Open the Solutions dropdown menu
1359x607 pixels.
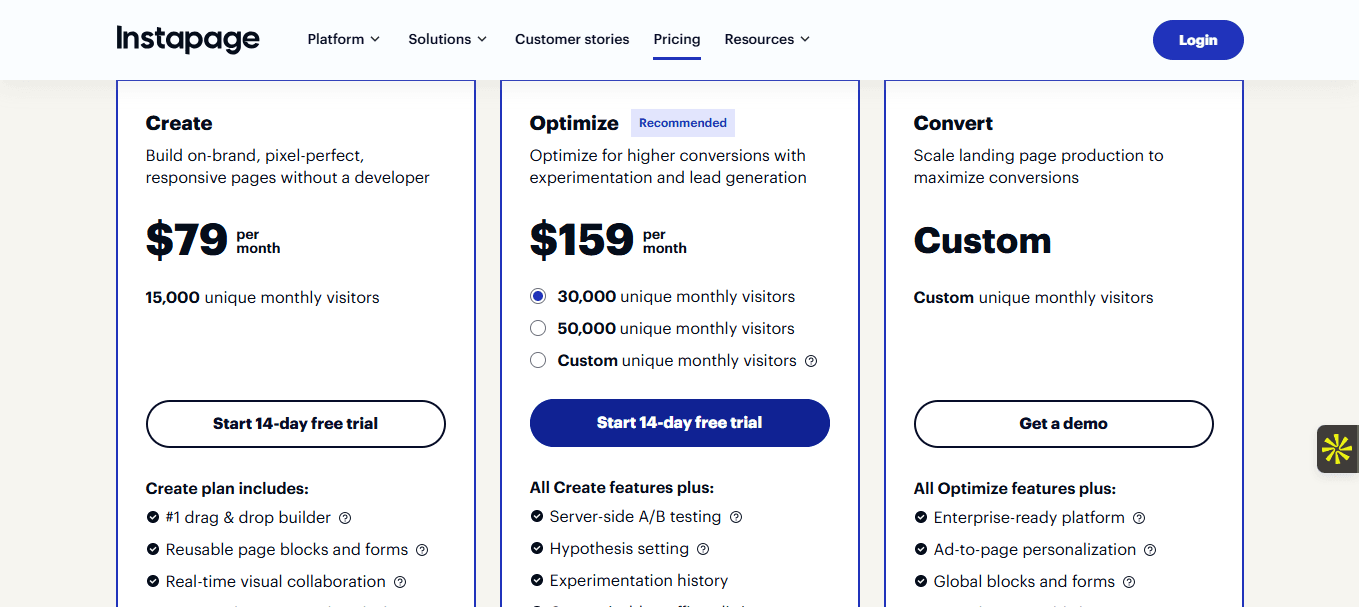click(x=447, y=39)
